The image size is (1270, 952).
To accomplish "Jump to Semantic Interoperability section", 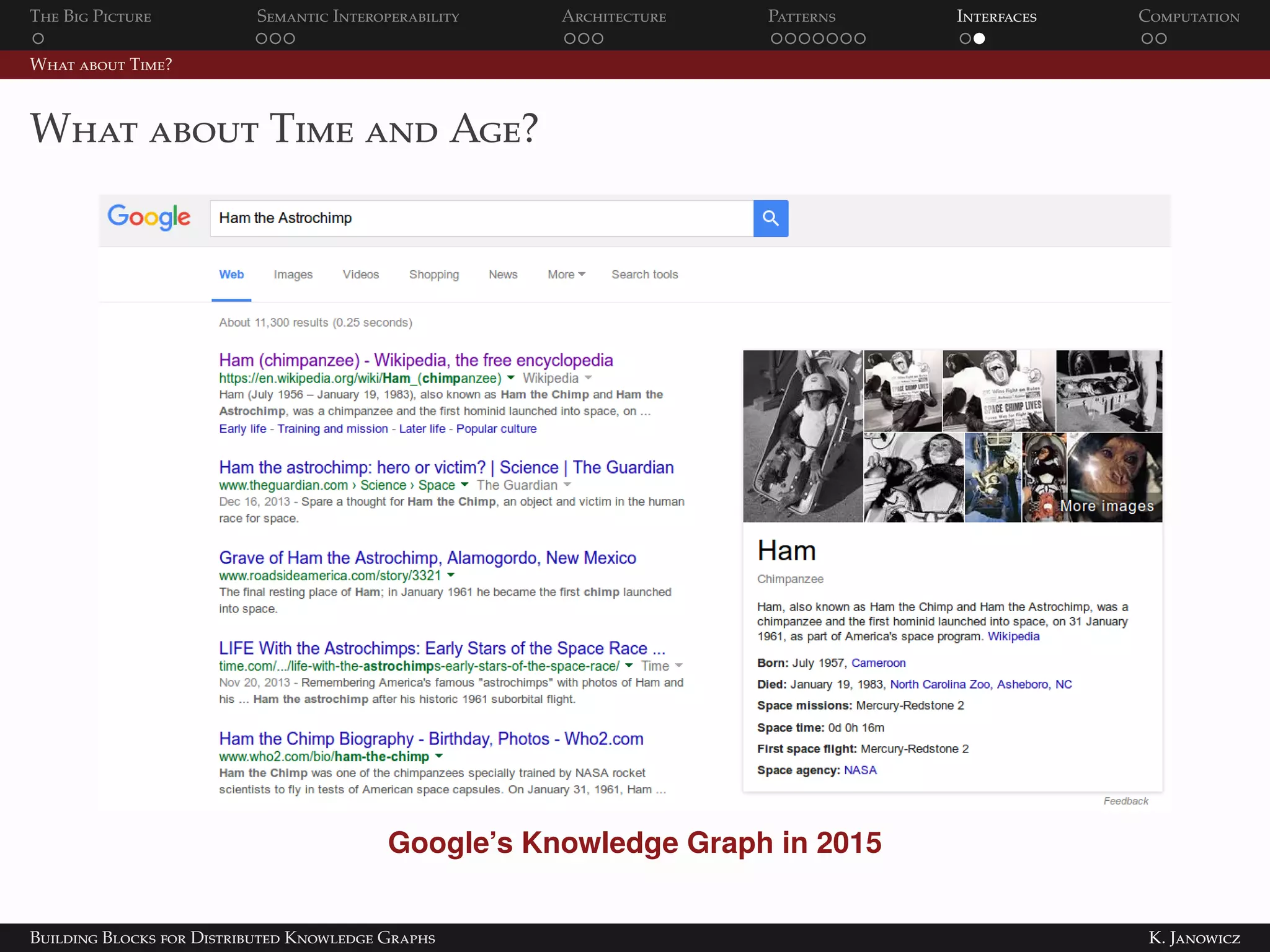I will [x=358, y=17].
